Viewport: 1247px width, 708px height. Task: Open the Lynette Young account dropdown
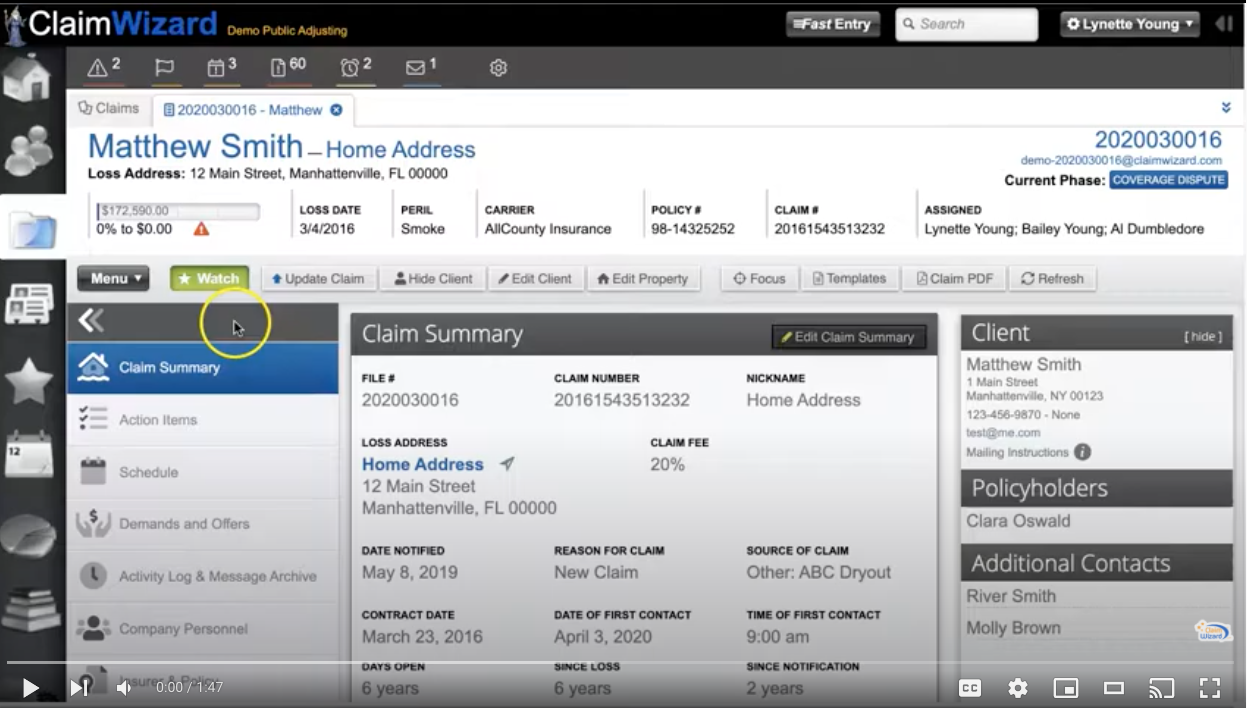1129,23
